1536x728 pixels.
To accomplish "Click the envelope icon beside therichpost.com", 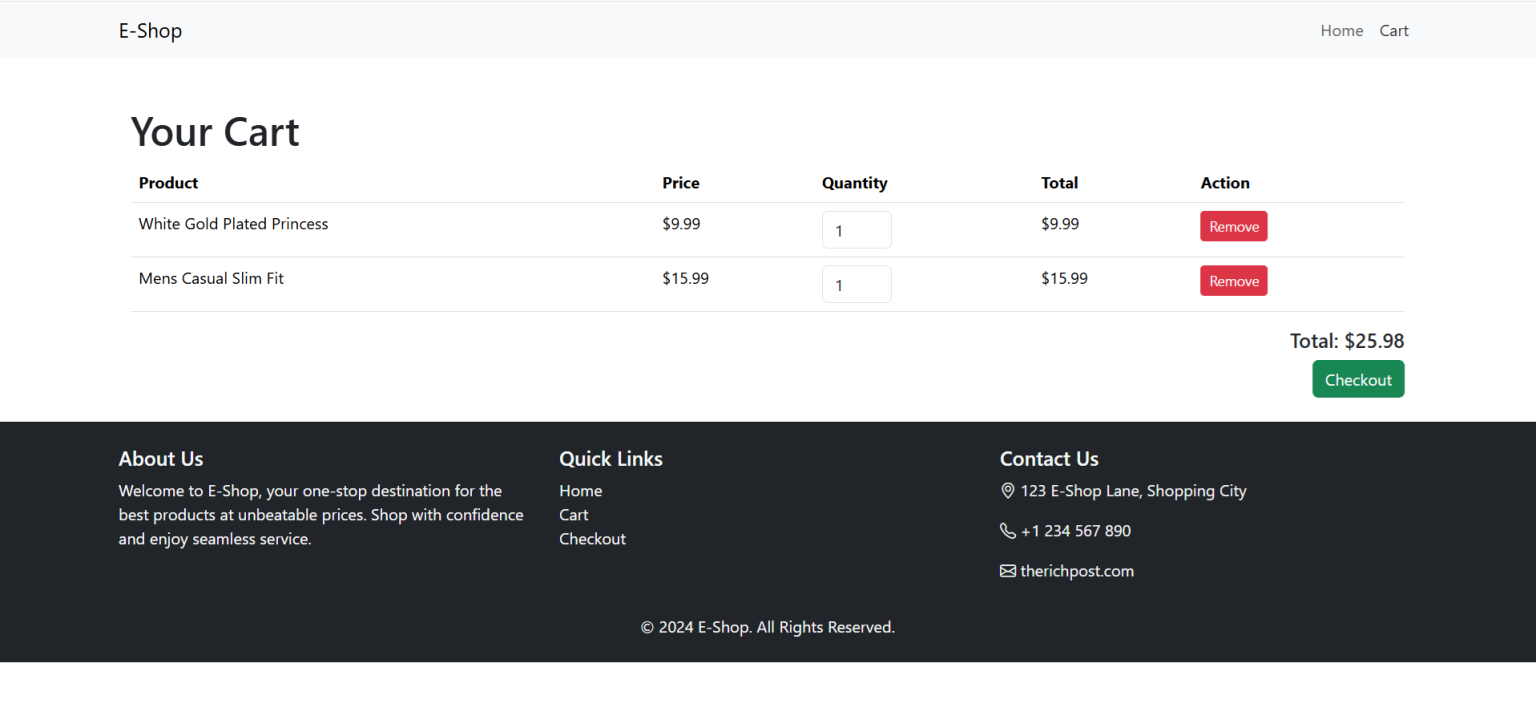I will coord(1008,570).
